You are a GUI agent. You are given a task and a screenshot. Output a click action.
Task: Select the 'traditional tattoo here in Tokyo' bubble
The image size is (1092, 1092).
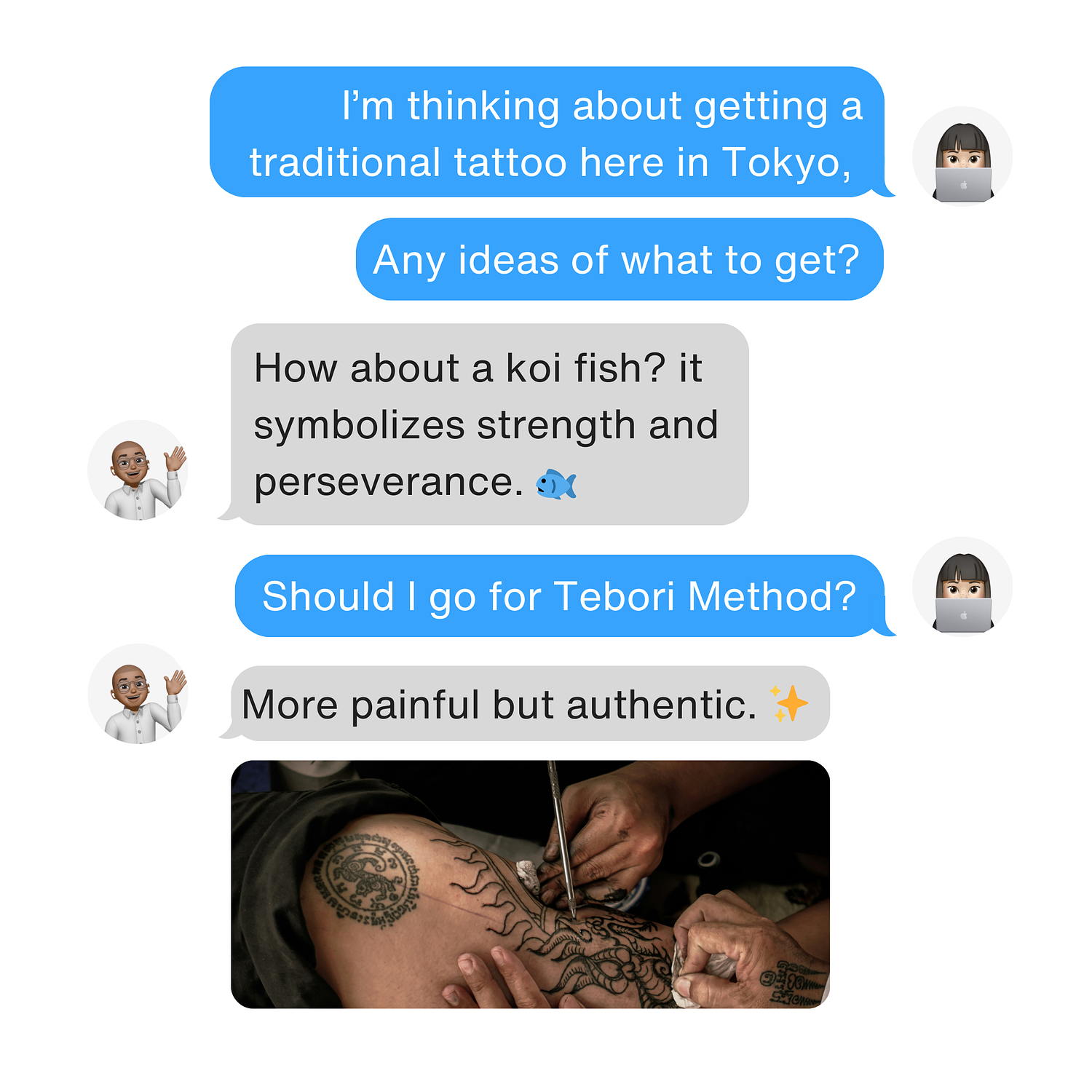[547, 132]
